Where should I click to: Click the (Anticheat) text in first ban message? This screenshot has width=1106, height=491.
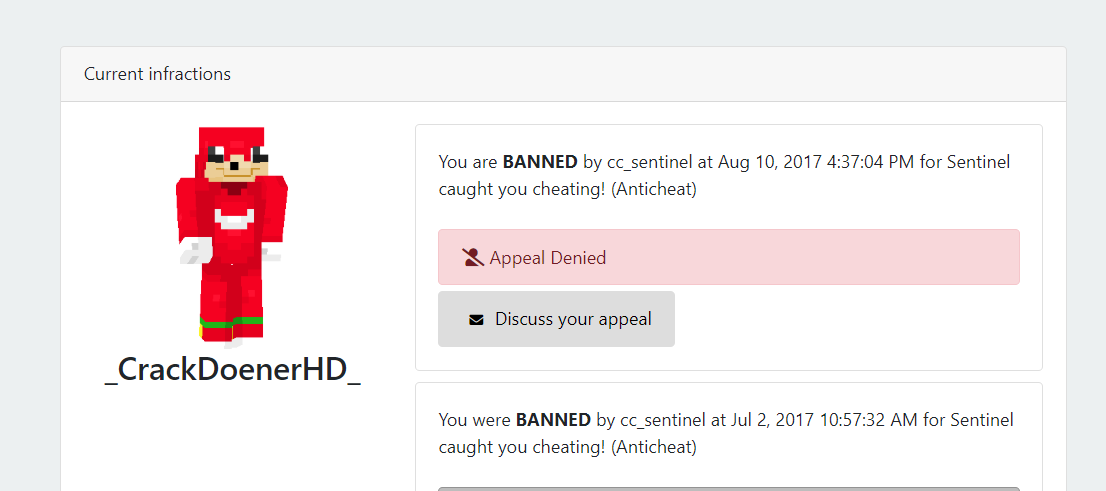[654, 190]
